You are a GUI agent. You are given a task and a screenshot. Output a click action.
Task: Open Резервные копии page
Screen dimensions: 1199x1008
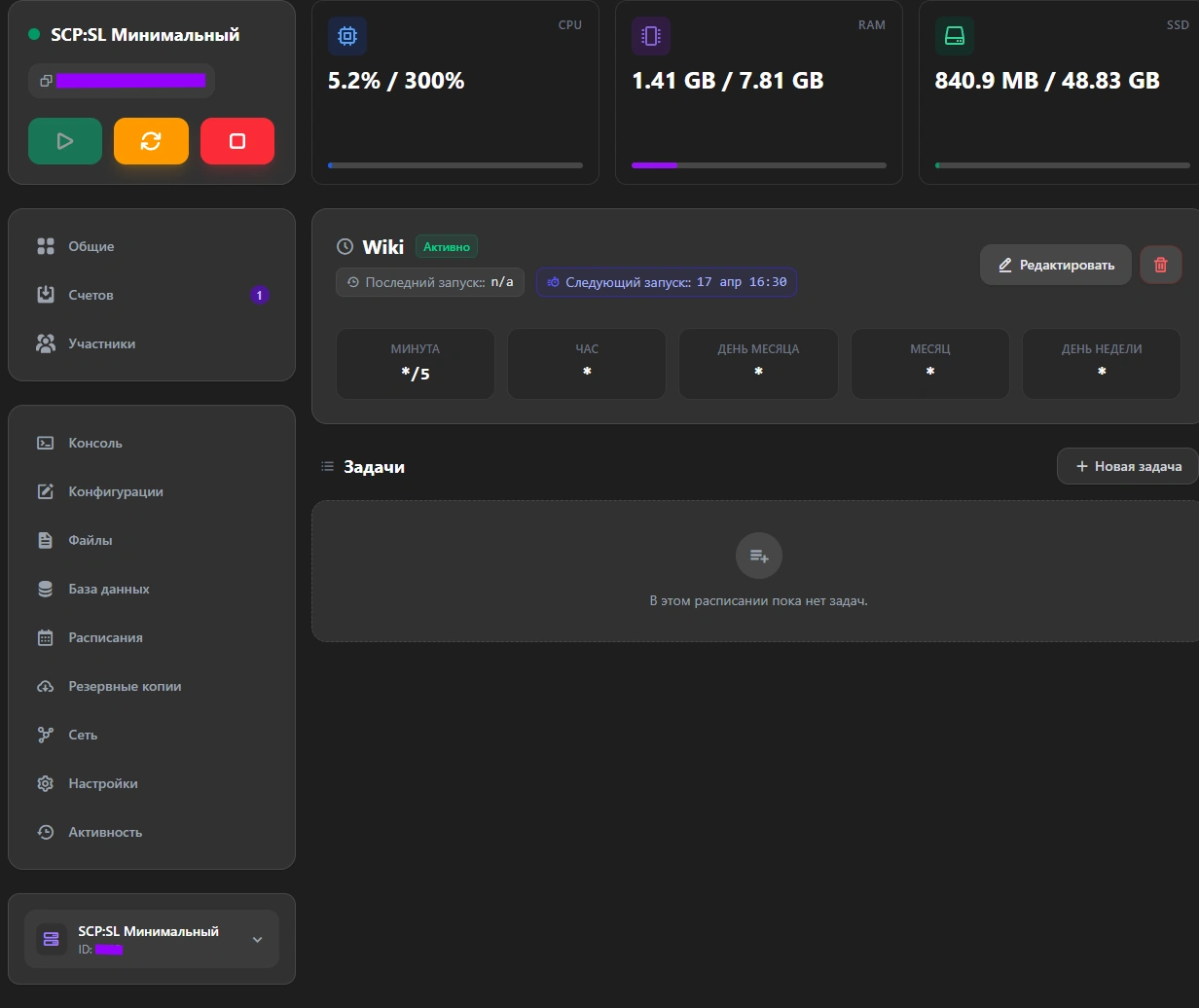pyautogui.click(x=152, y=686)
